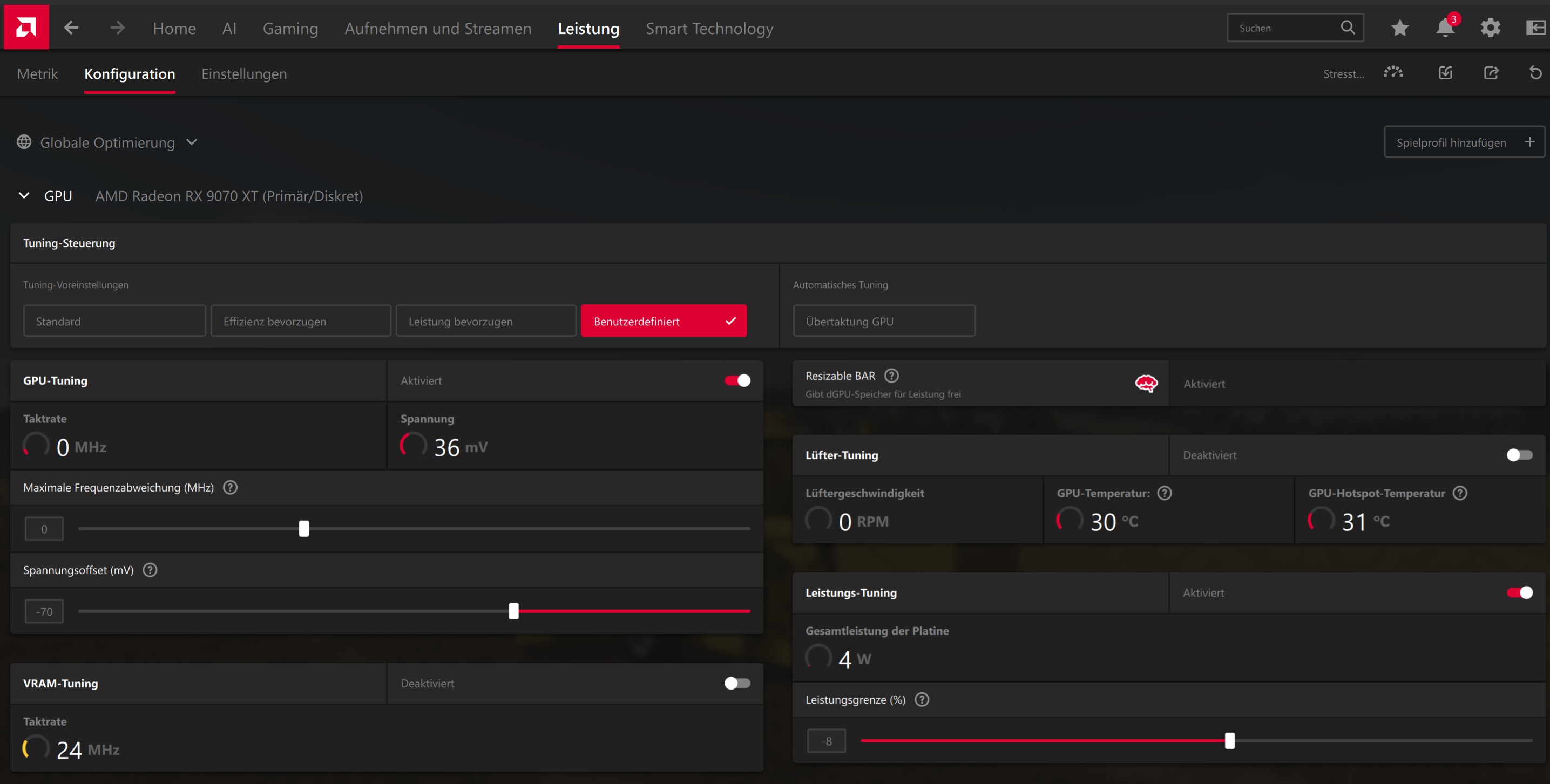
Task: Click the search magnifier icon
Action: [x=1347, y=28]
